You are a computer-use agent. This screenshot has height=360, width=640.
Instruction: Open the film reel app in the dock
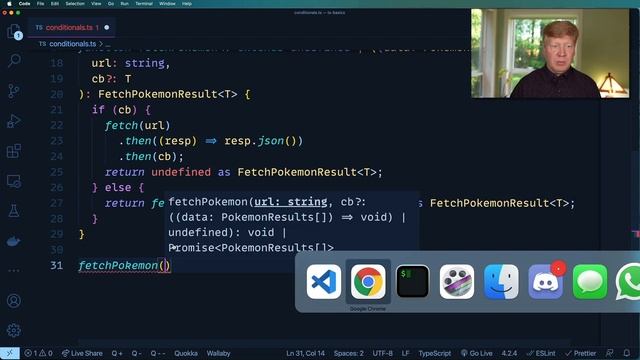pyautogui.click(x=457, y=282)
